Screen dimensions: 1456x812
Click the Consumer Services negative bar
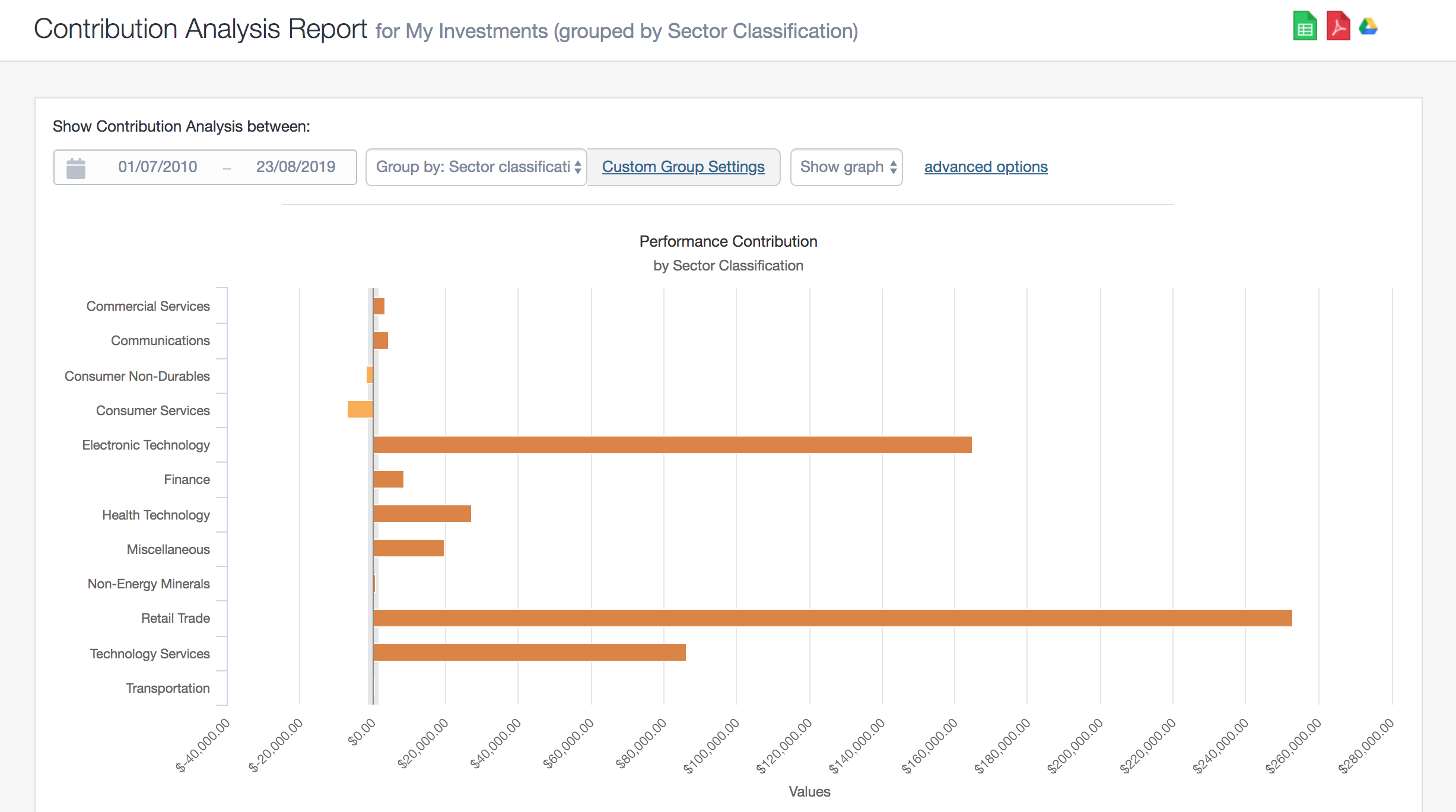point(360,409)
